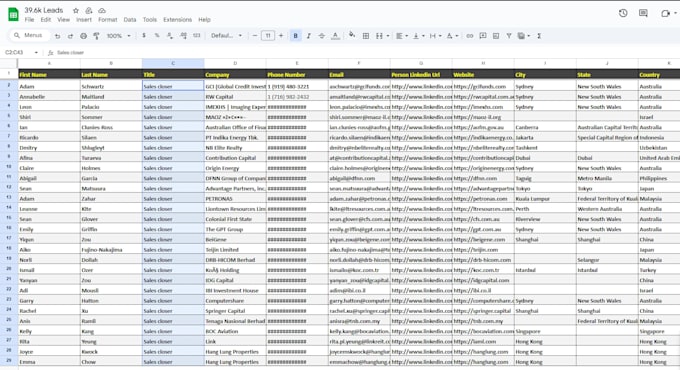Select row 2 header
The width and height of the screenshot is (680, 370).
point(9,85)
